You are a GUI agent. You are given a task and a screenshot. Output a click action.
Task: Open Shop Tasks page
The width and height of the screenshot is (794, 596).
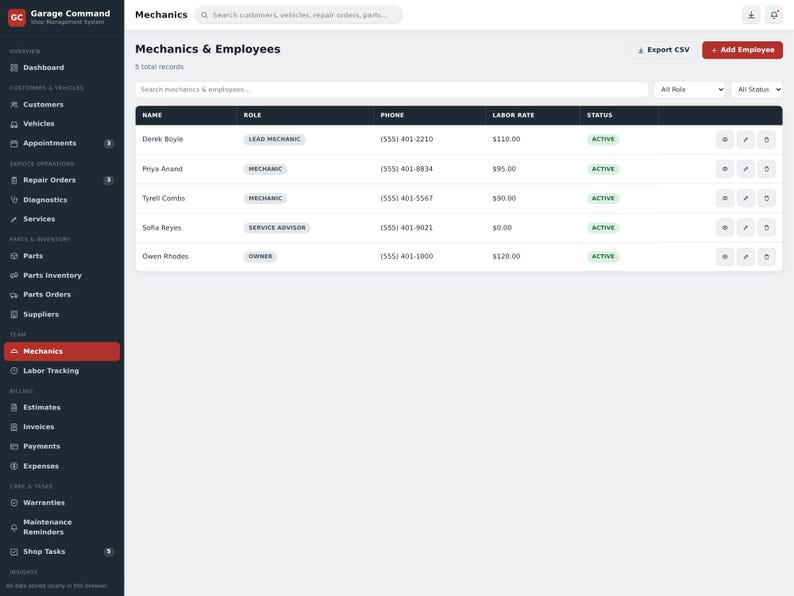[x=62, y=552]
